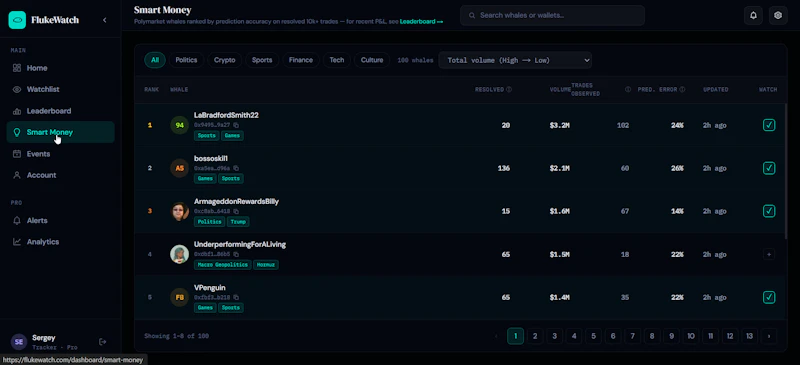Click Politics tag on ArmageddonRewardsBilly row

209,222
